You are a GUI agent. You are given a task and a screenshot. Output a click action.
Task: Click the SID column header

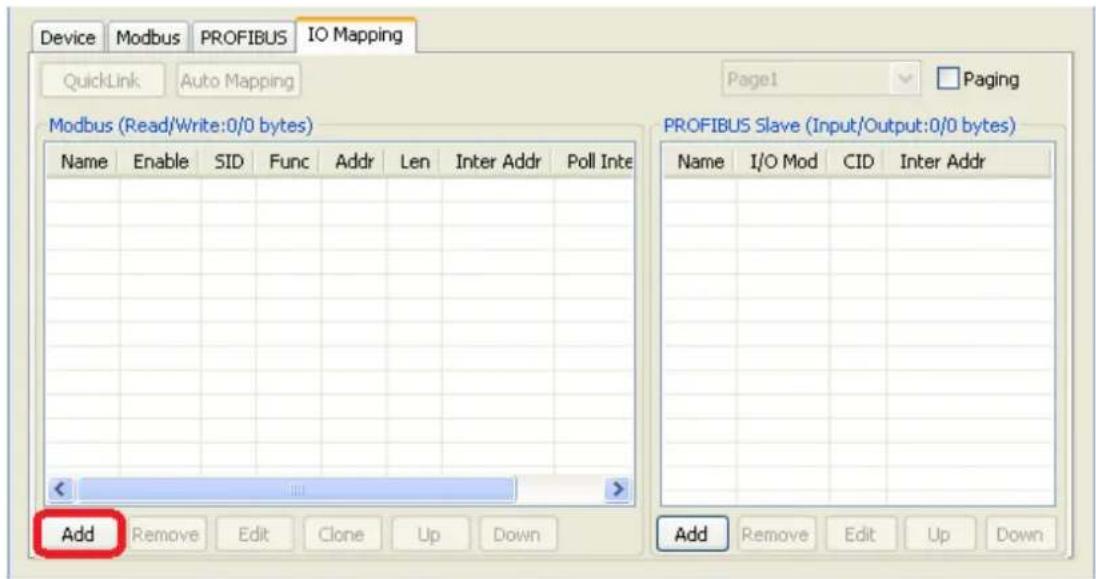(x=229, y=162)
